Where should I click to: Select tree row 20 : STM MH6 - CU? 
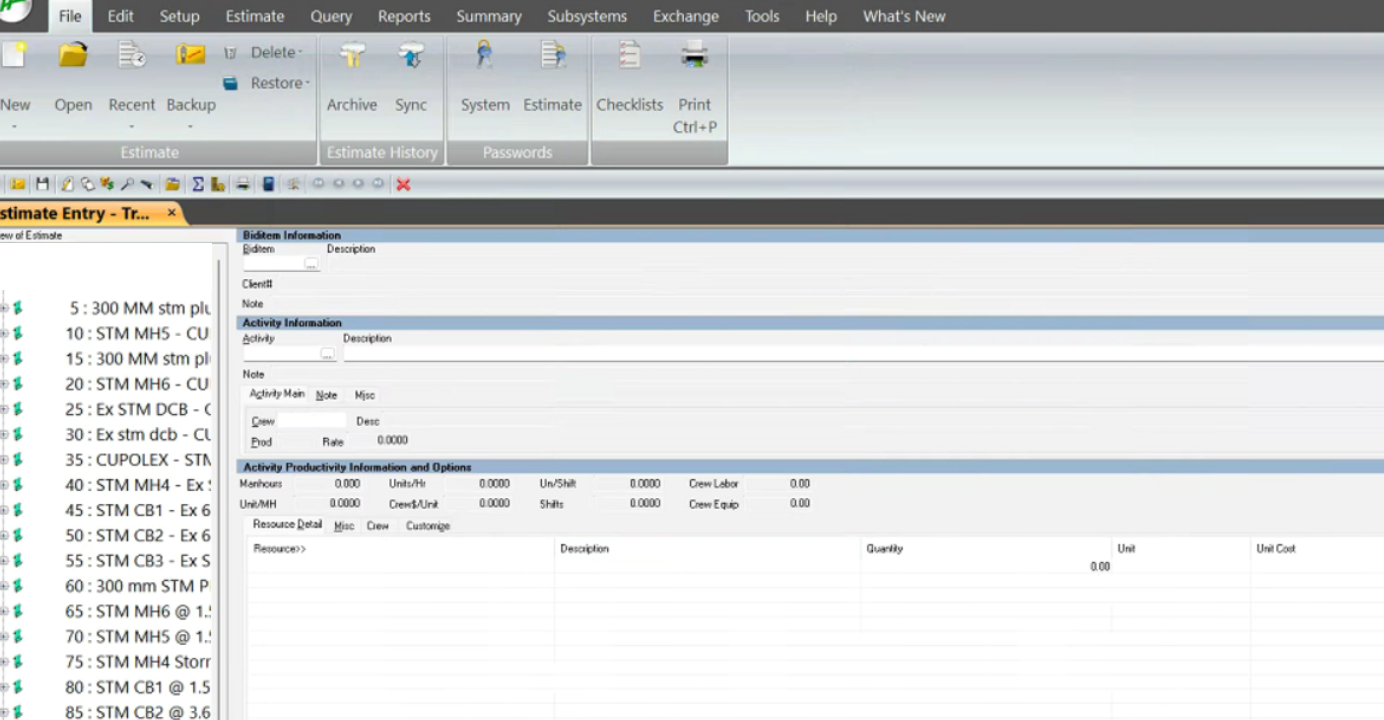click(138, 384)
